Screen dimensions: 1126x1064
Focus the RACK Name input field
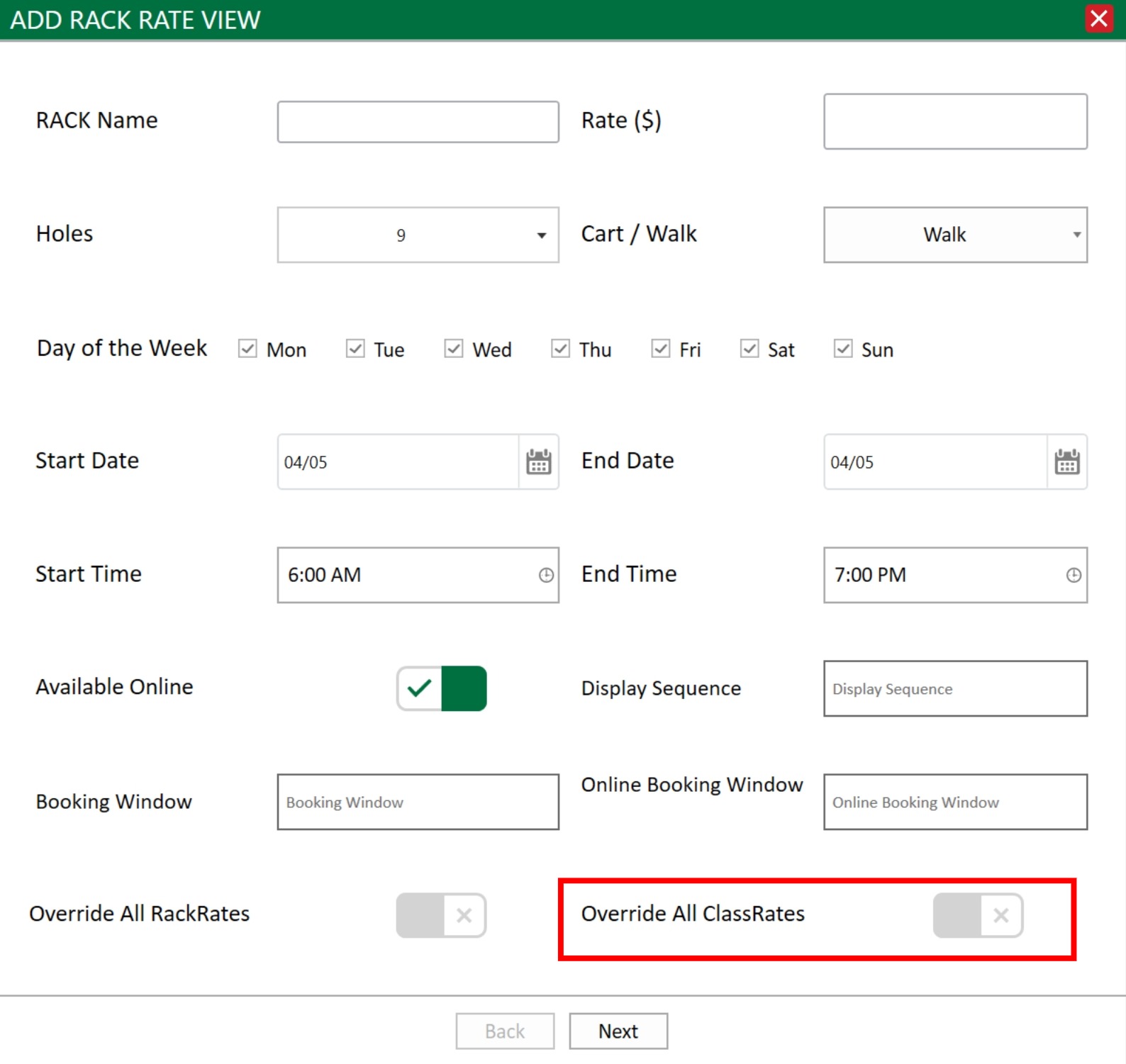[x=418, y=122]
